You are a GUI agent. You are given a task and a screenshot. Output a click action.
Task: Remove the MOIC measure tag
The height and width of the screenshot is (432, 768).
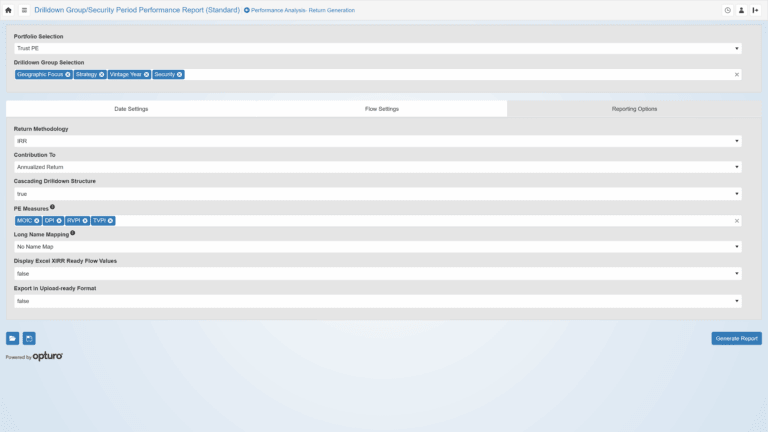pyautogui.click(x=37, y=220)
